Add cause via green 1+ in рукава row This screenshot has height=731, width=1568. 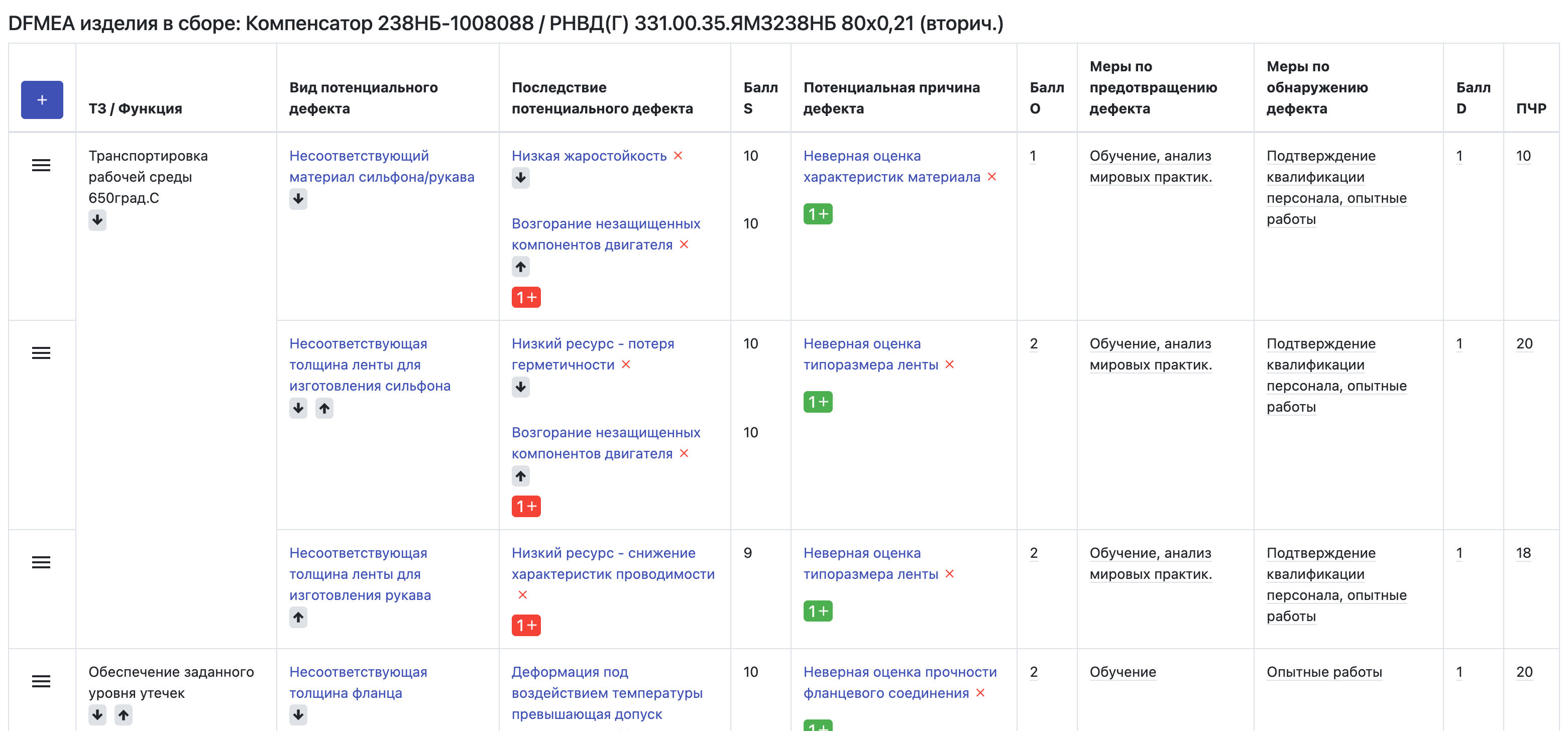(818, 611)
